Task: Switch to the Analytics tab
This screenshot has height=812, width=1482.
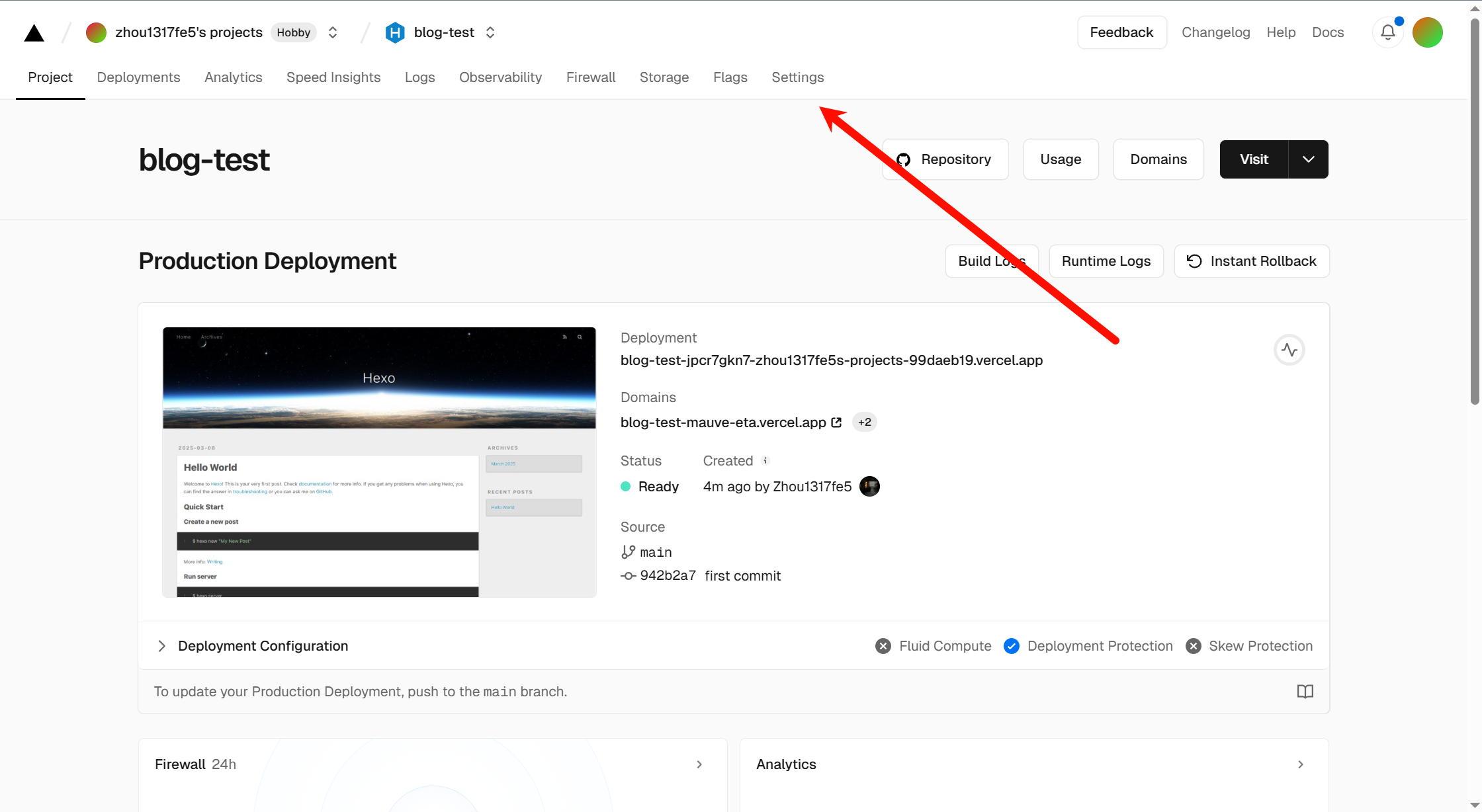Action: [x=234, y=77]
